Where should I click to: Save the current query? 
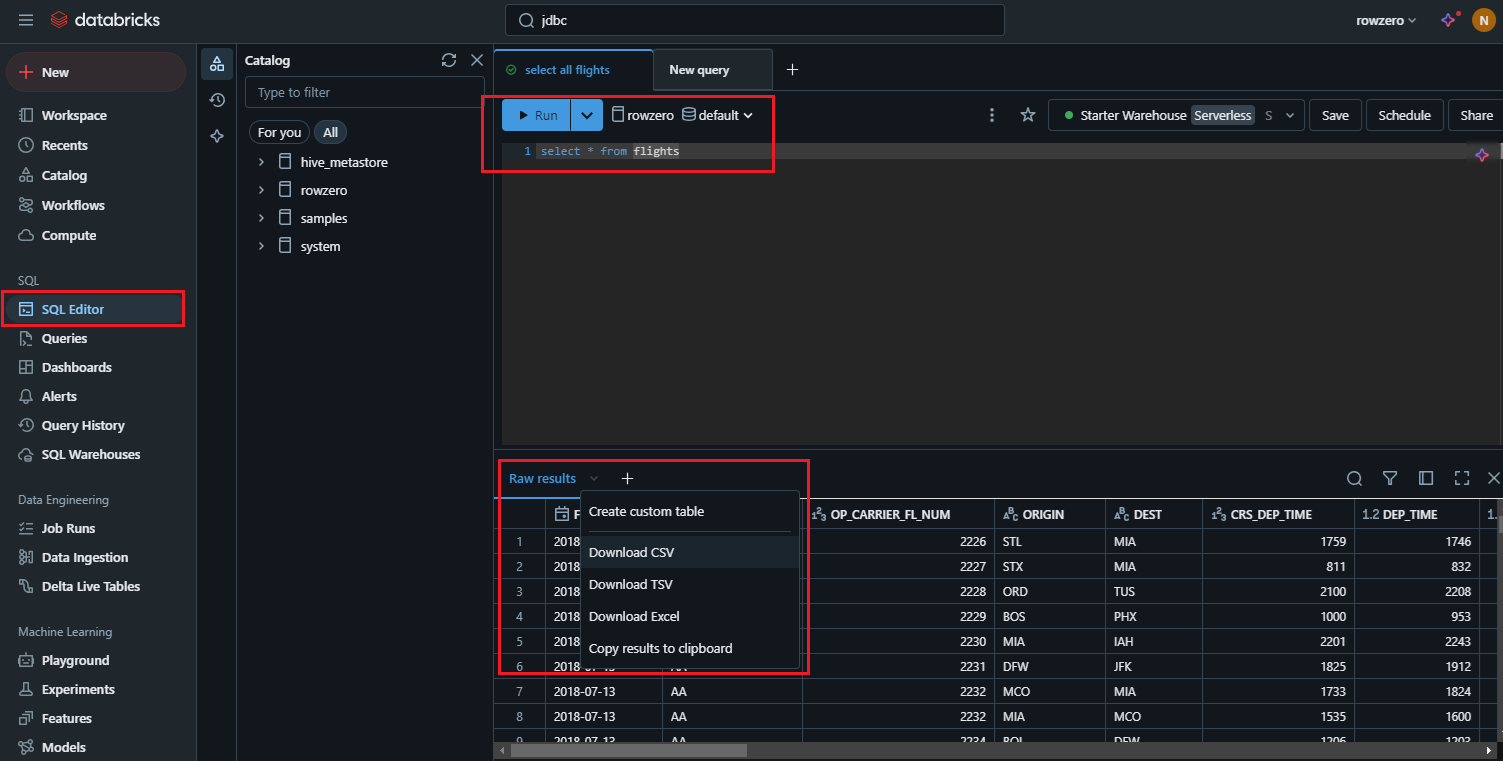pos(1335,114)
